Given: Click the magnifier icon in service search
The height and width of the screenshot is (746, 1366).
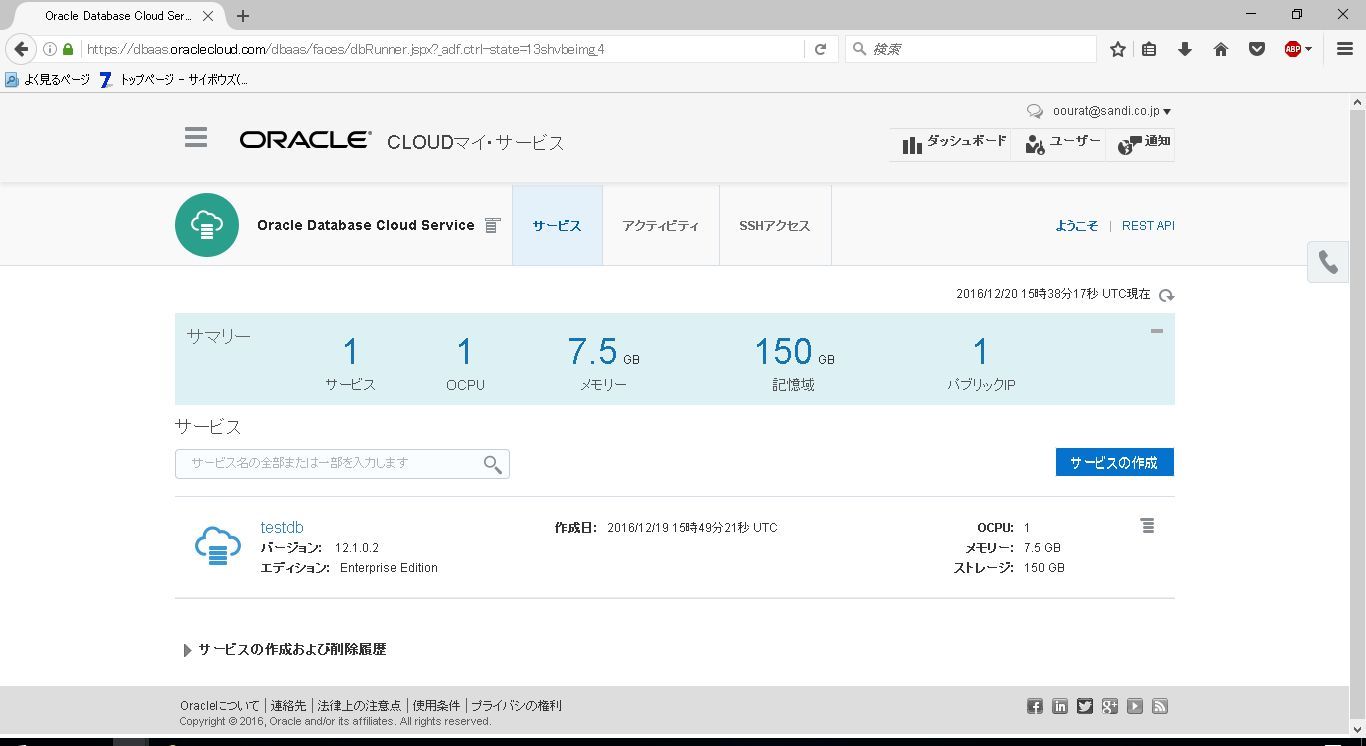Looking at the screenshot, I should pos(492,464).
